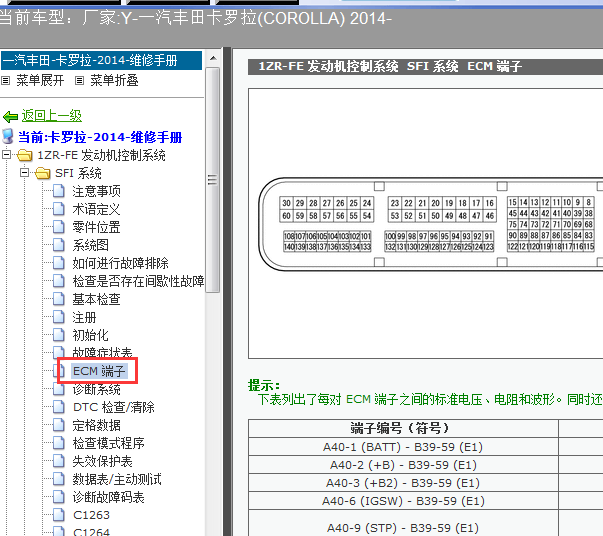Click table cell A40-3 (+B2) - B39-59 (E1)
This screenshot has width=603, height=536.
coord(403,483)
